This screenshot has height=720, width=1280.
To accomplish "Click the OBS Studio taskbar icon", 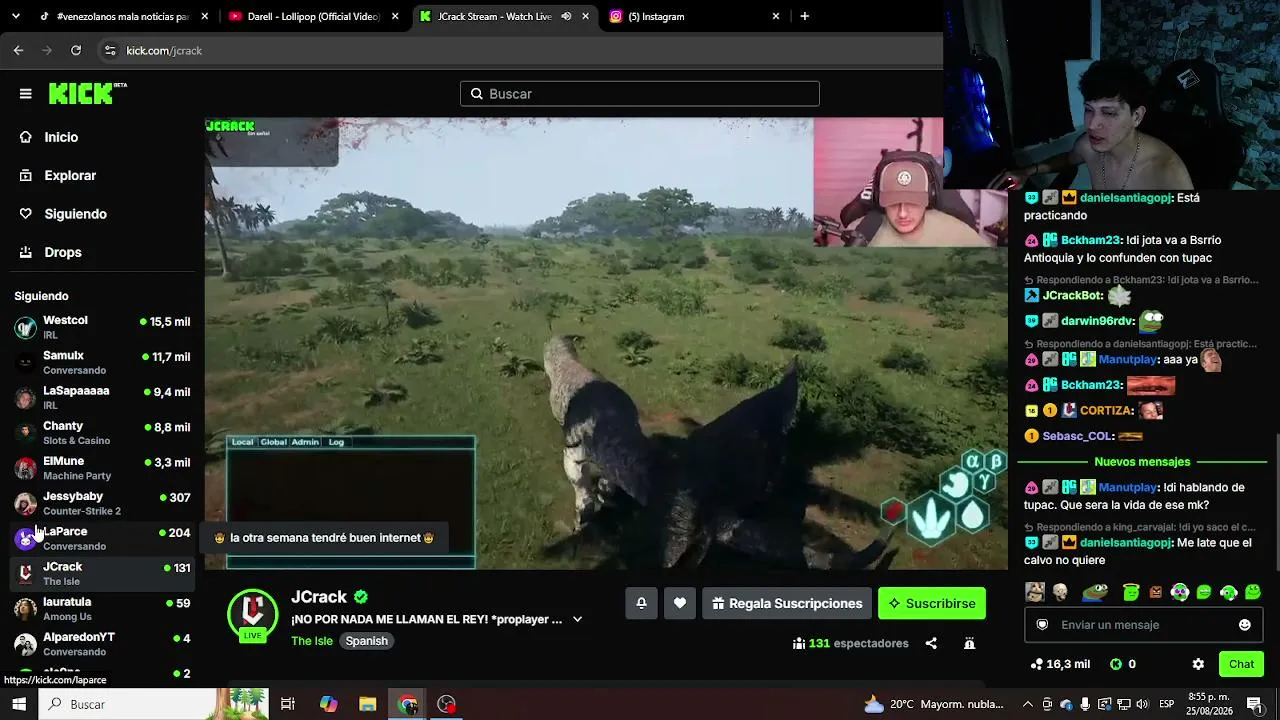I will point(447,704).
